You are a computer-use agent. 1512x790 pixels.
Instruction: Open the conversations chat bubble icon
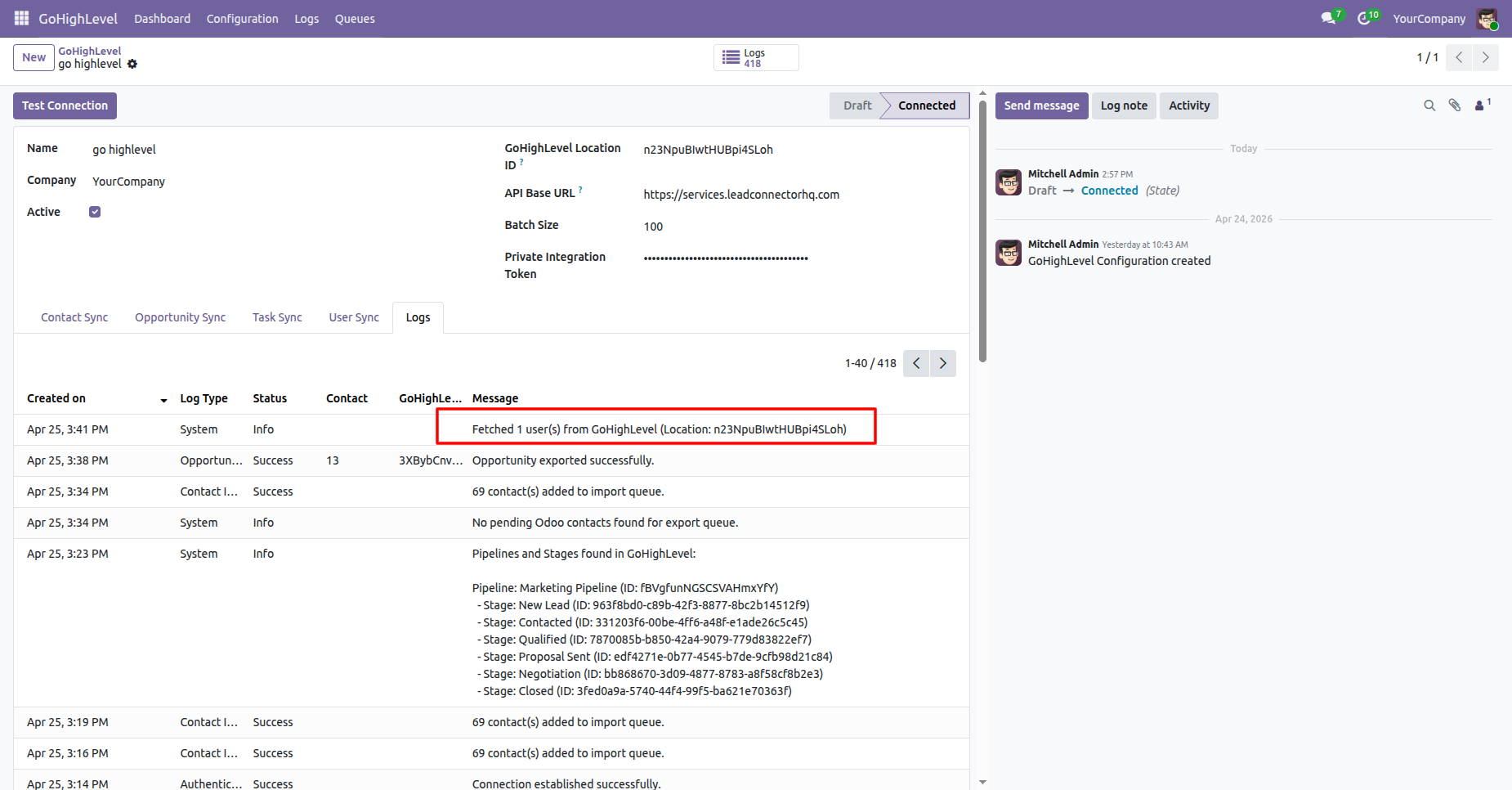click(x=1328, y=18)
